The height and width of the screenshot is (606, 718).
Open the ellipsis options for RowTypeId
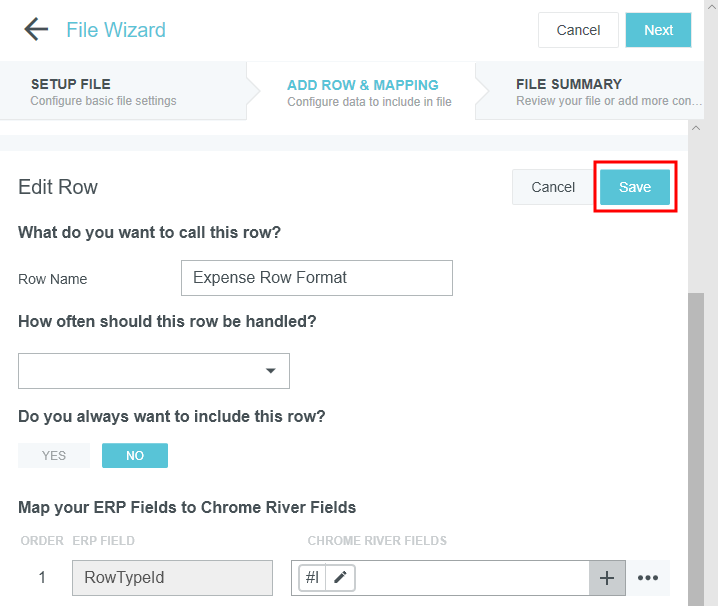click(648, 577)
